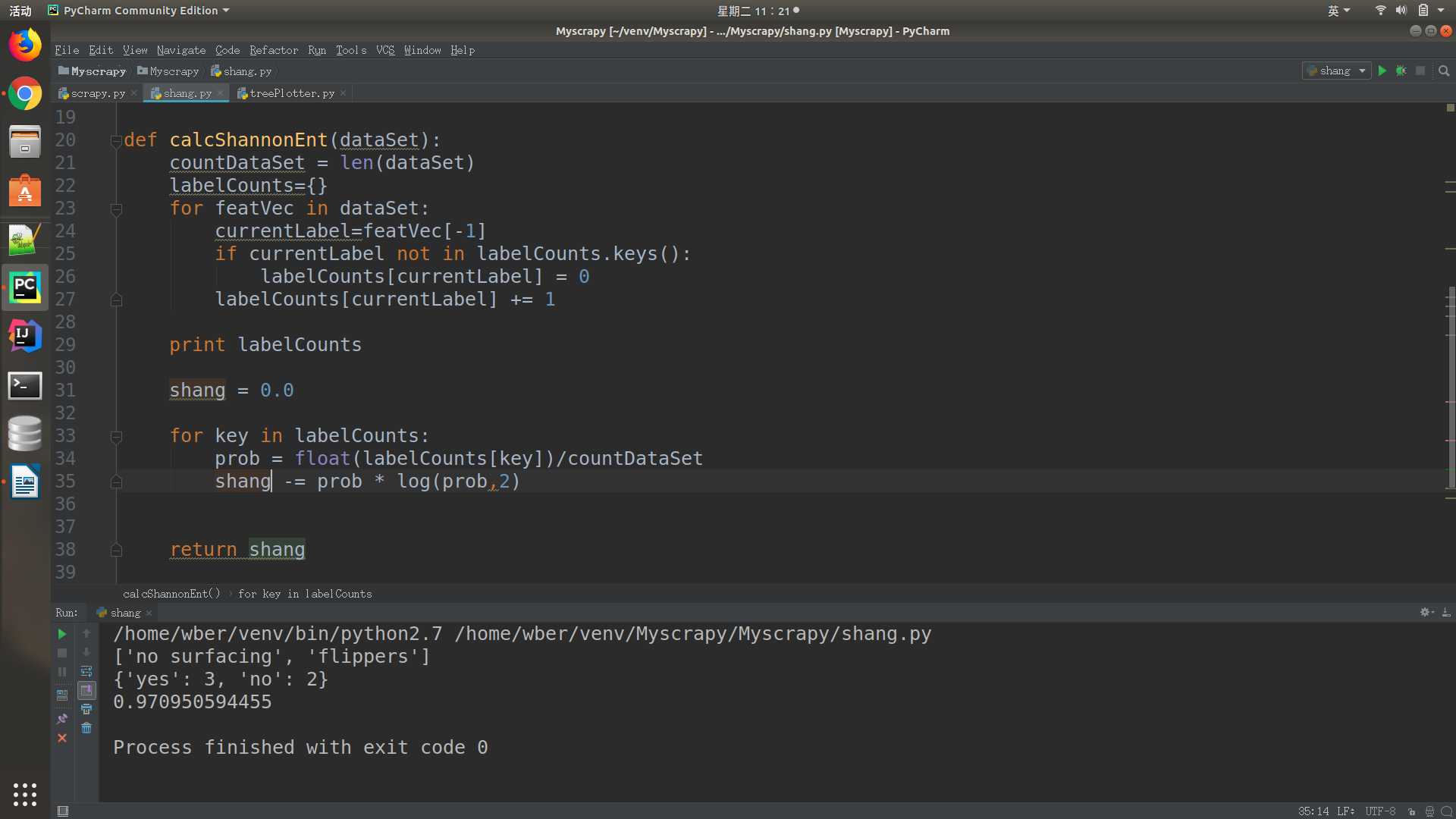
Task: Toggle scroll to end of console output
Action: 86,690
